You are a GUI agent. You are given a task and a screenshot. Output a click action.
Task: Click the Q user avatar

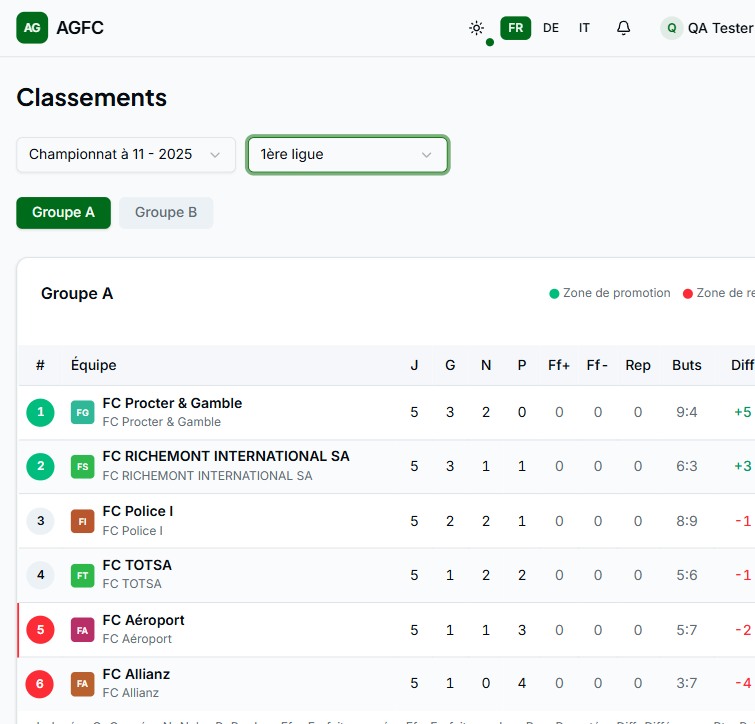671,28
